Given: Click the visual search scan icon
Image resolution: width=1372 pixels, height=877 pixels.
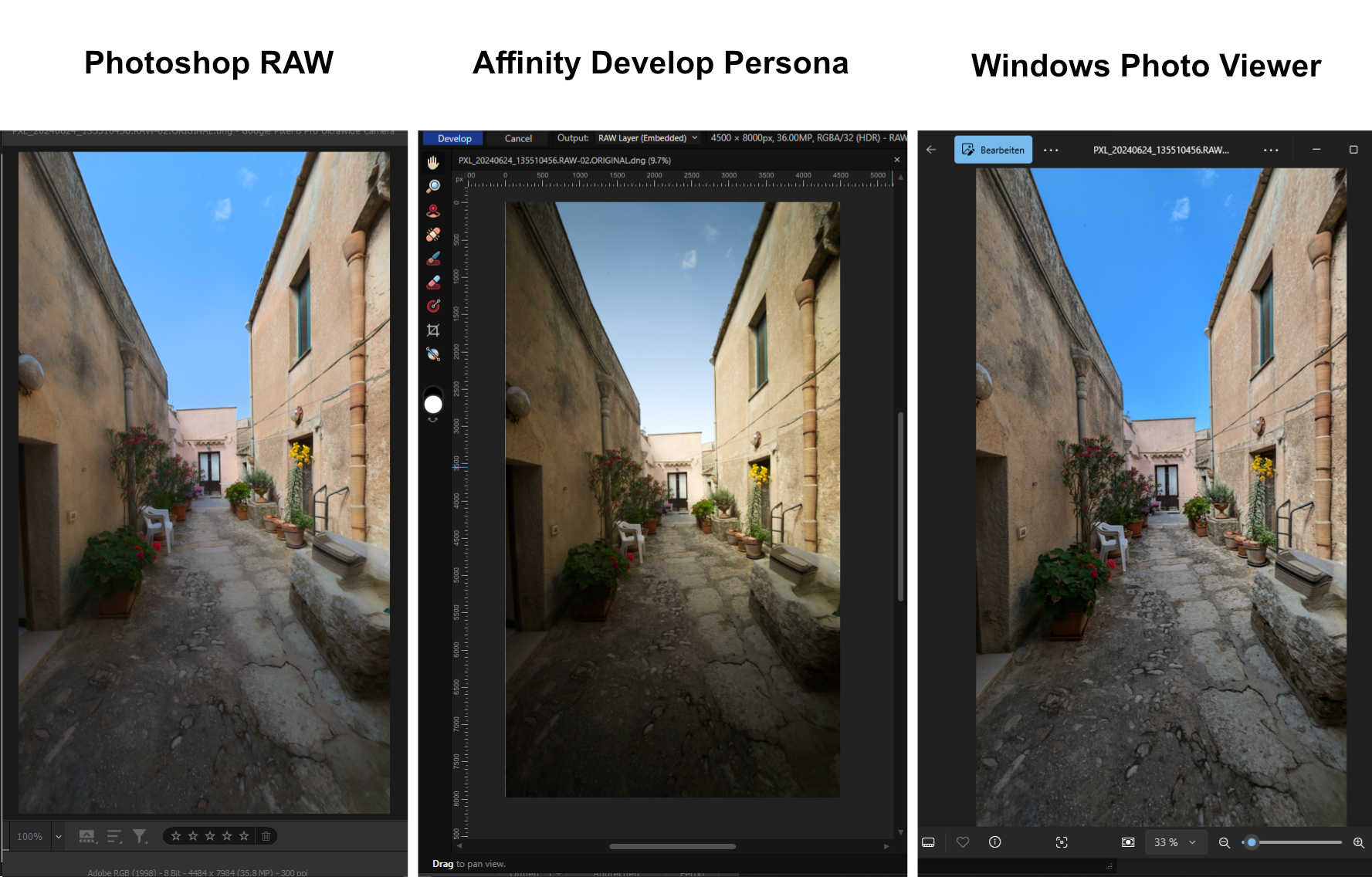Looking at the screenshot, I should [x=1062, y=842].
